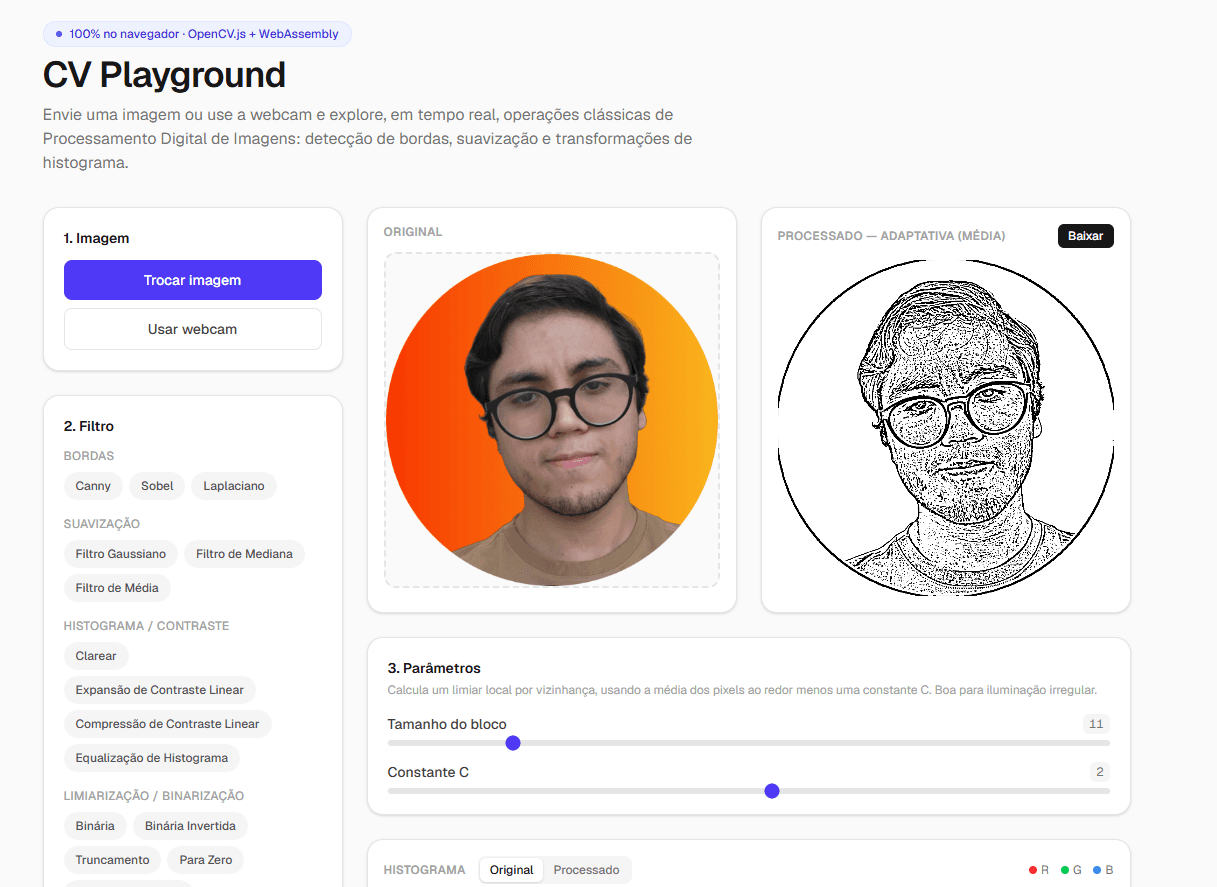The image size is (1217, 887).
Task: Click the block size value 11
Action: click(x=1096, y=724)
